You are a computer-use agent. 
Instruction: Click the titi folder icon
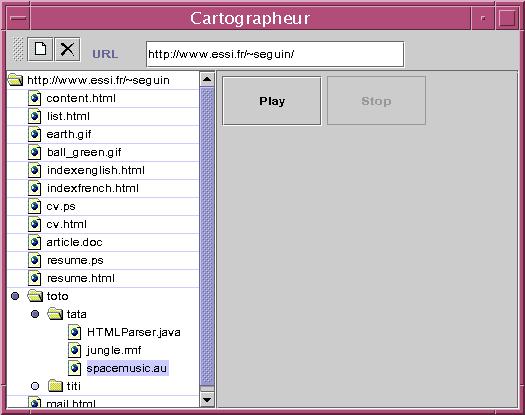coord(55,386)
